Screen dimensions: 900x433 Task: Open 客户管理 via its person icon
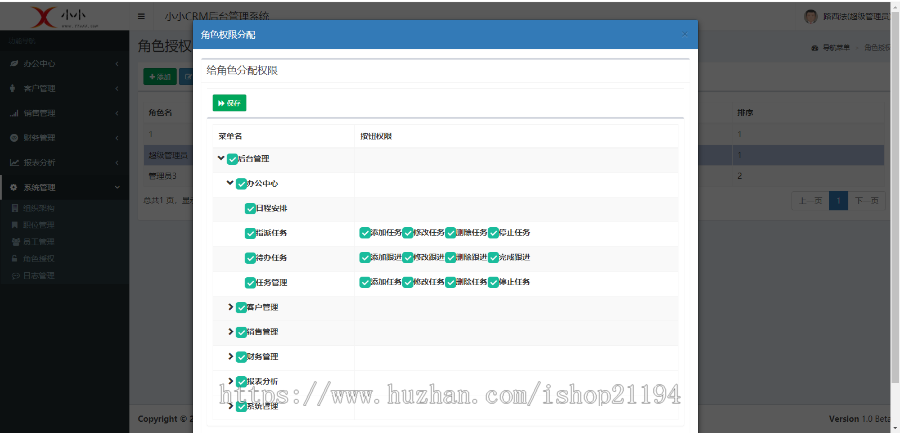click(14, 88)
